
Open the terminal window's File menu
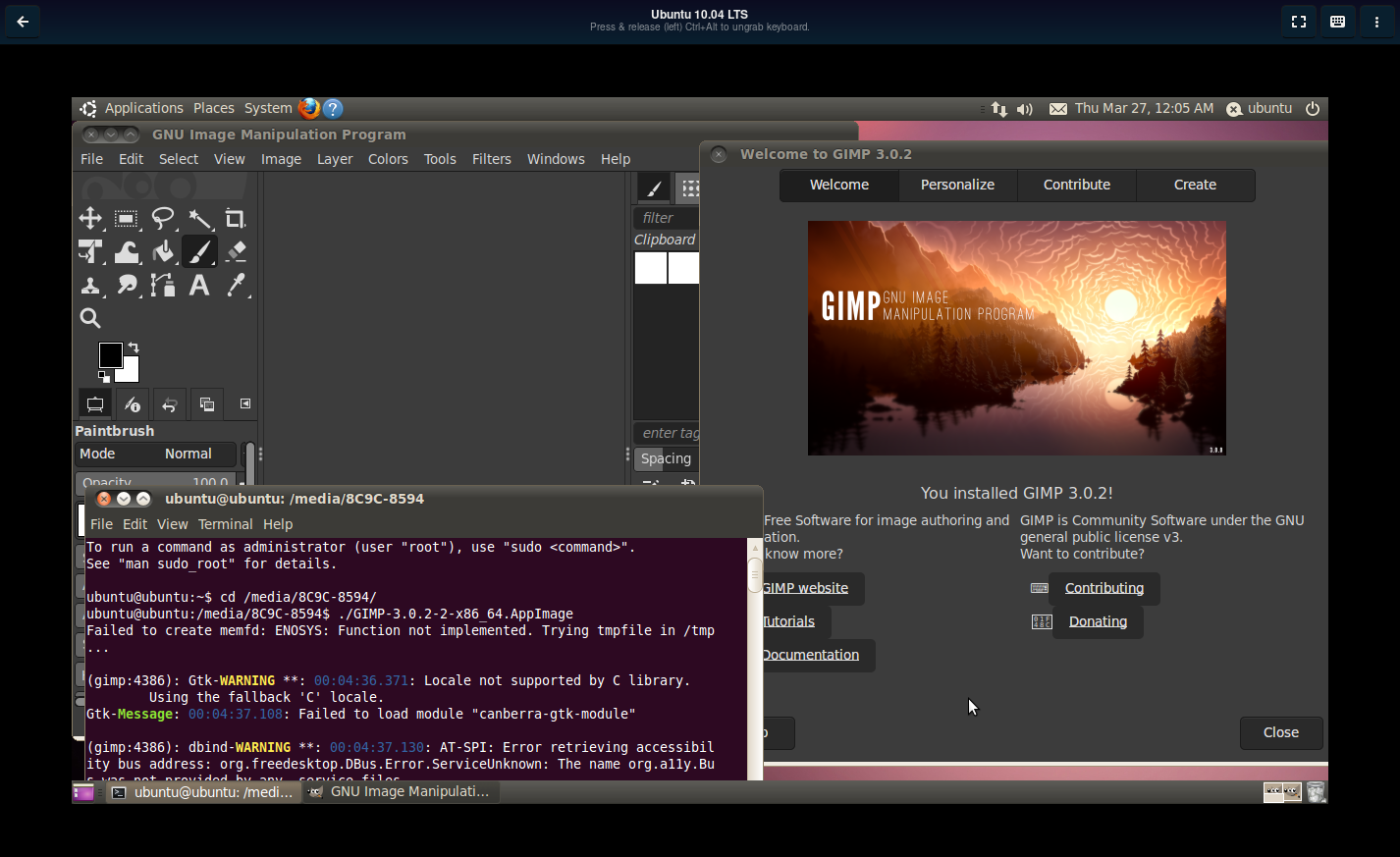click(x=102, y=524)
